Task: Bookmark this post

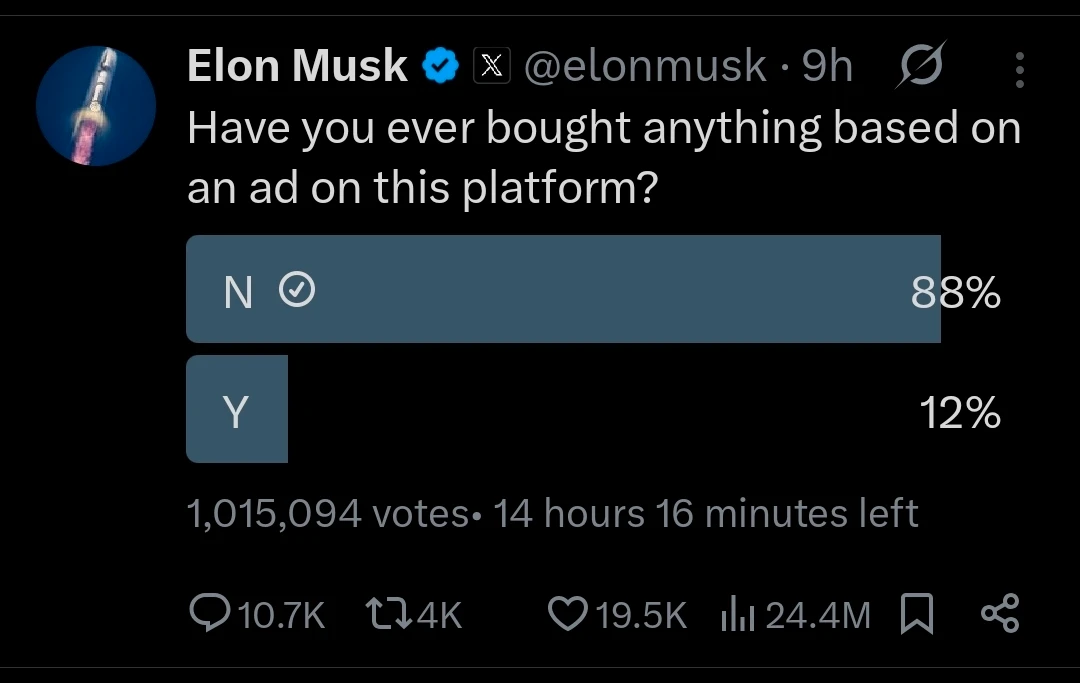Action: tap(916, 614)
